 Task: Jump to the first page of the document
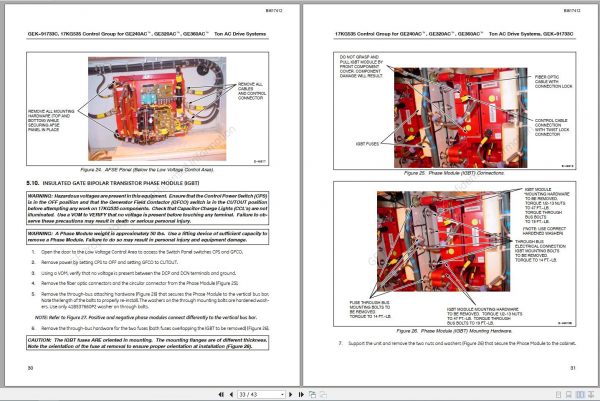(x=221, y=394)
